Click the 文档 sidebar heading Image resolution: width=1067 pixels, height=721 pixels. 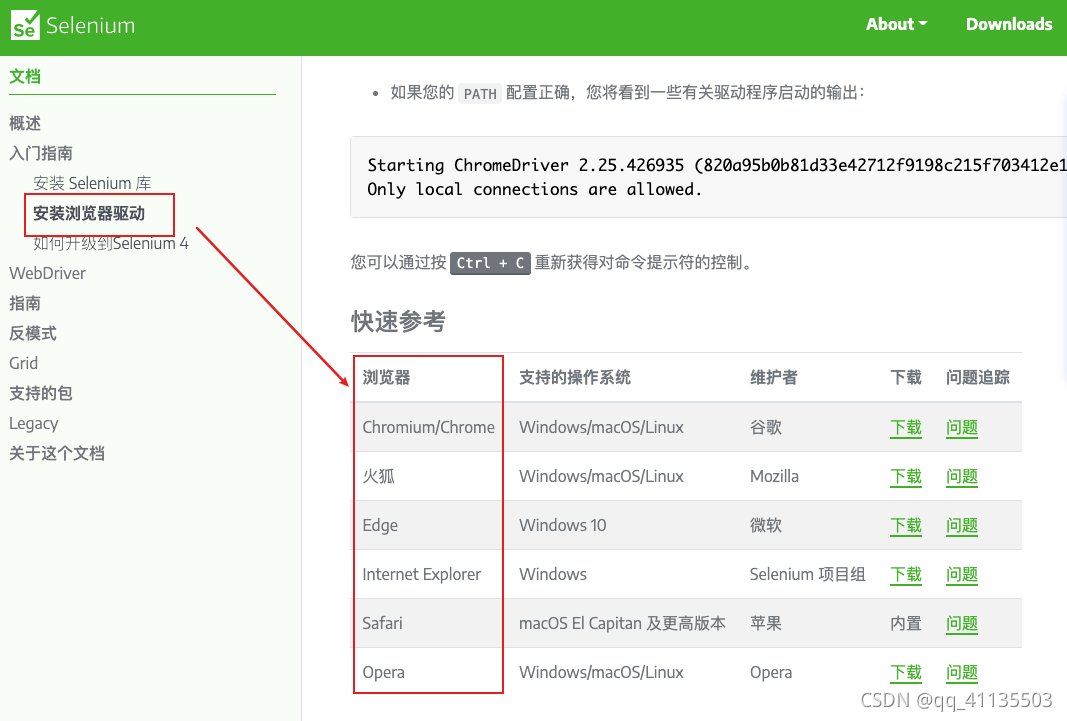[x=24, y=76]
